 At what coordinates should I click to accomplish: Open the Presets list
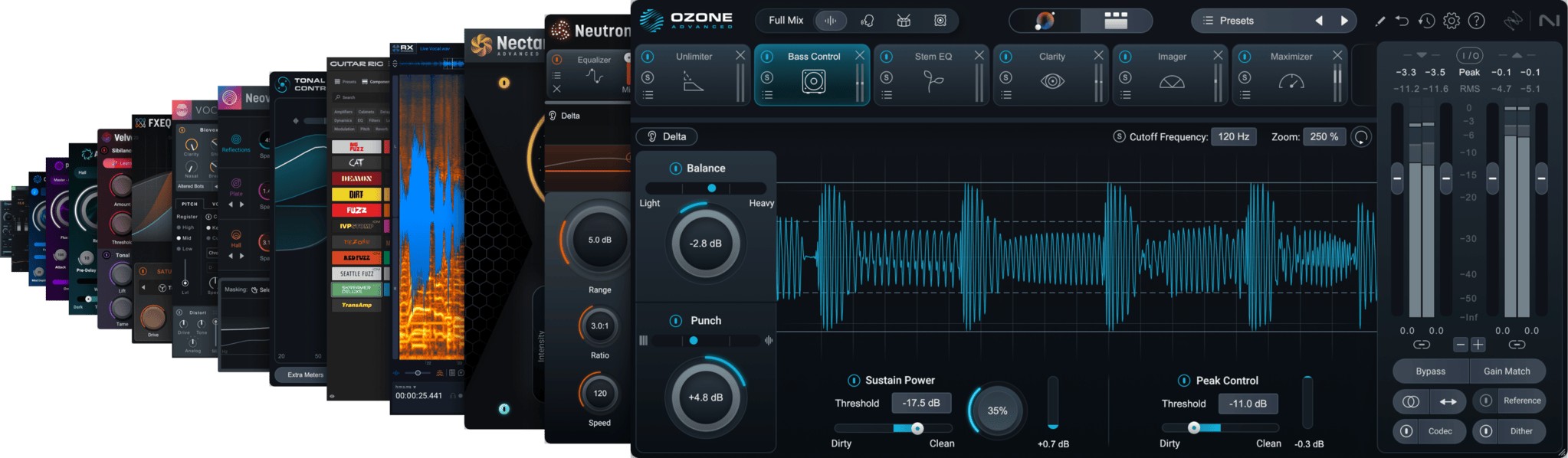[x=1228, y=21]
